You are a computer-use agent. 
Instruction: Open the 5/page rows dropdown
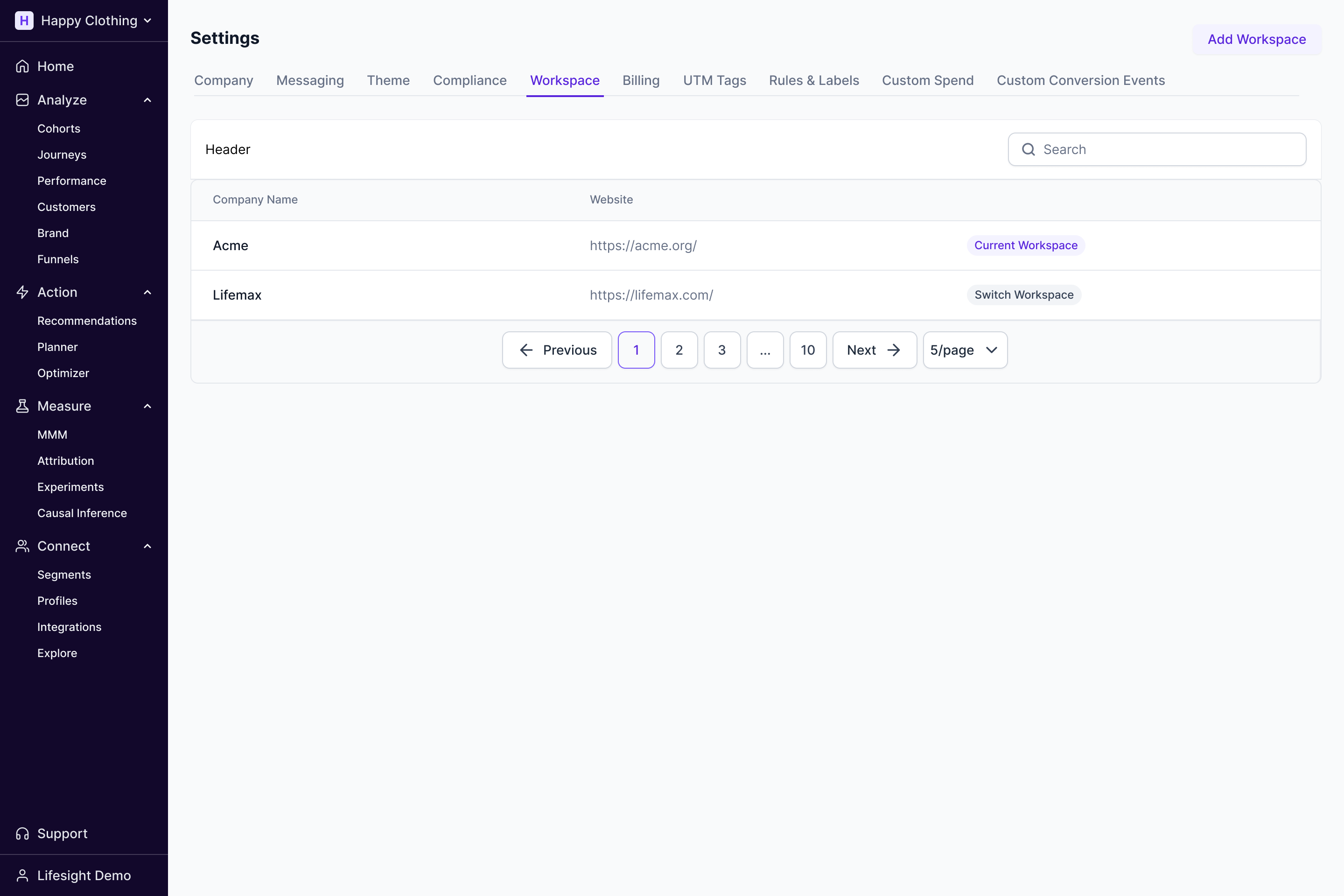pos(965,350)
